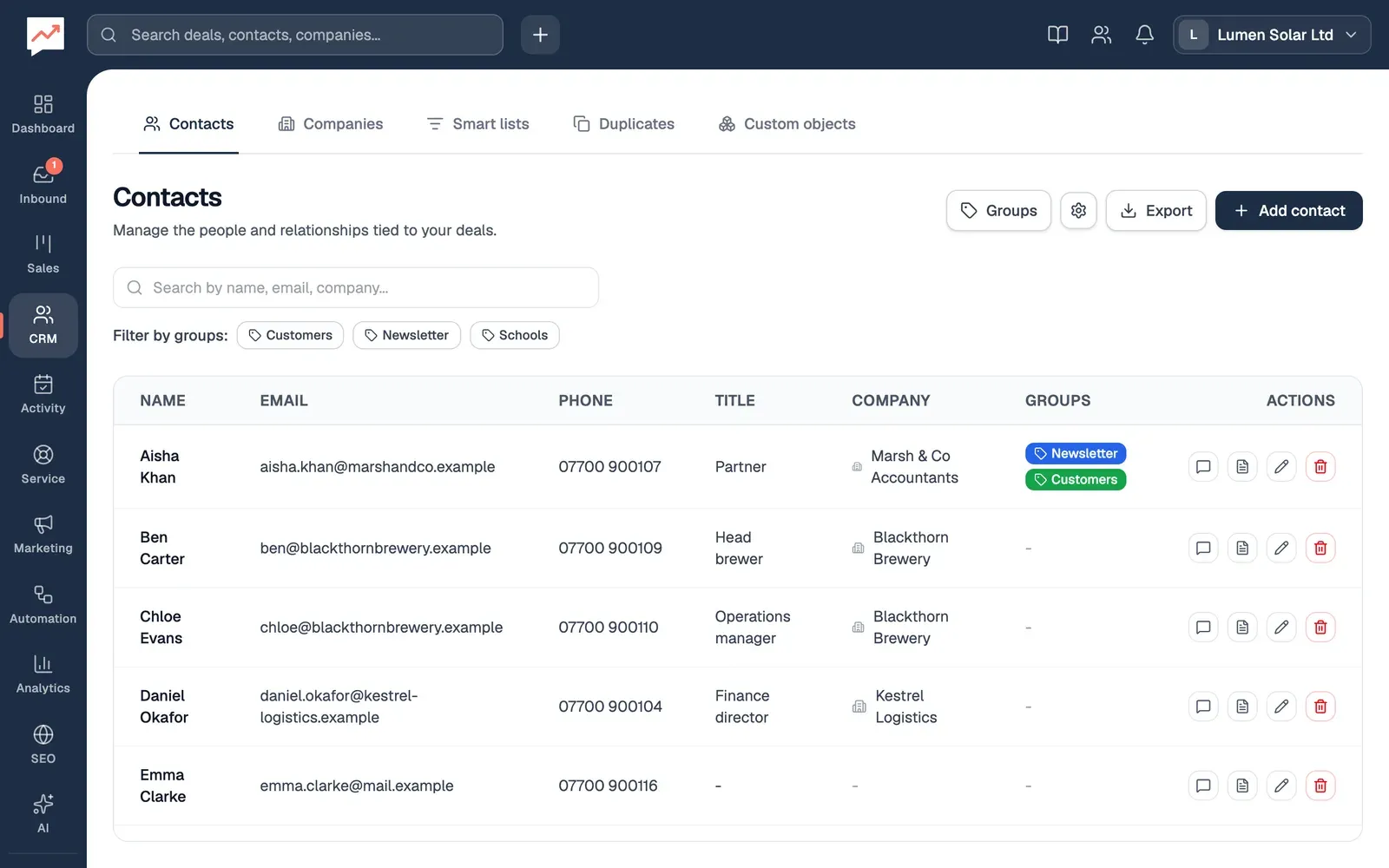
Task: Click the phone 07700 900104
Action: [x=610, y=707]
